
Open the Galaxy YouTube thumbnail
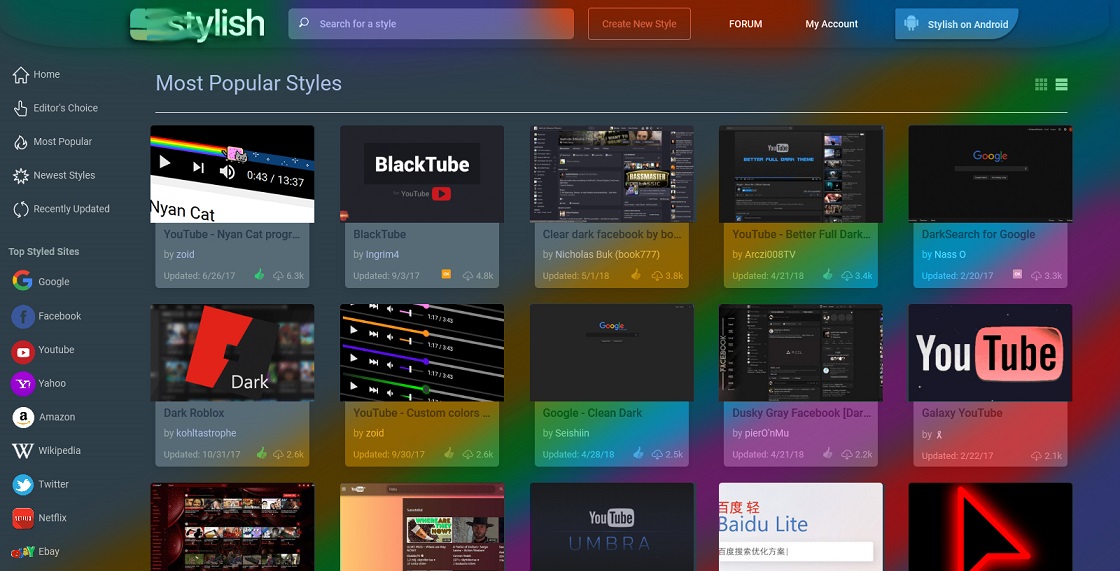click(990, 352)
